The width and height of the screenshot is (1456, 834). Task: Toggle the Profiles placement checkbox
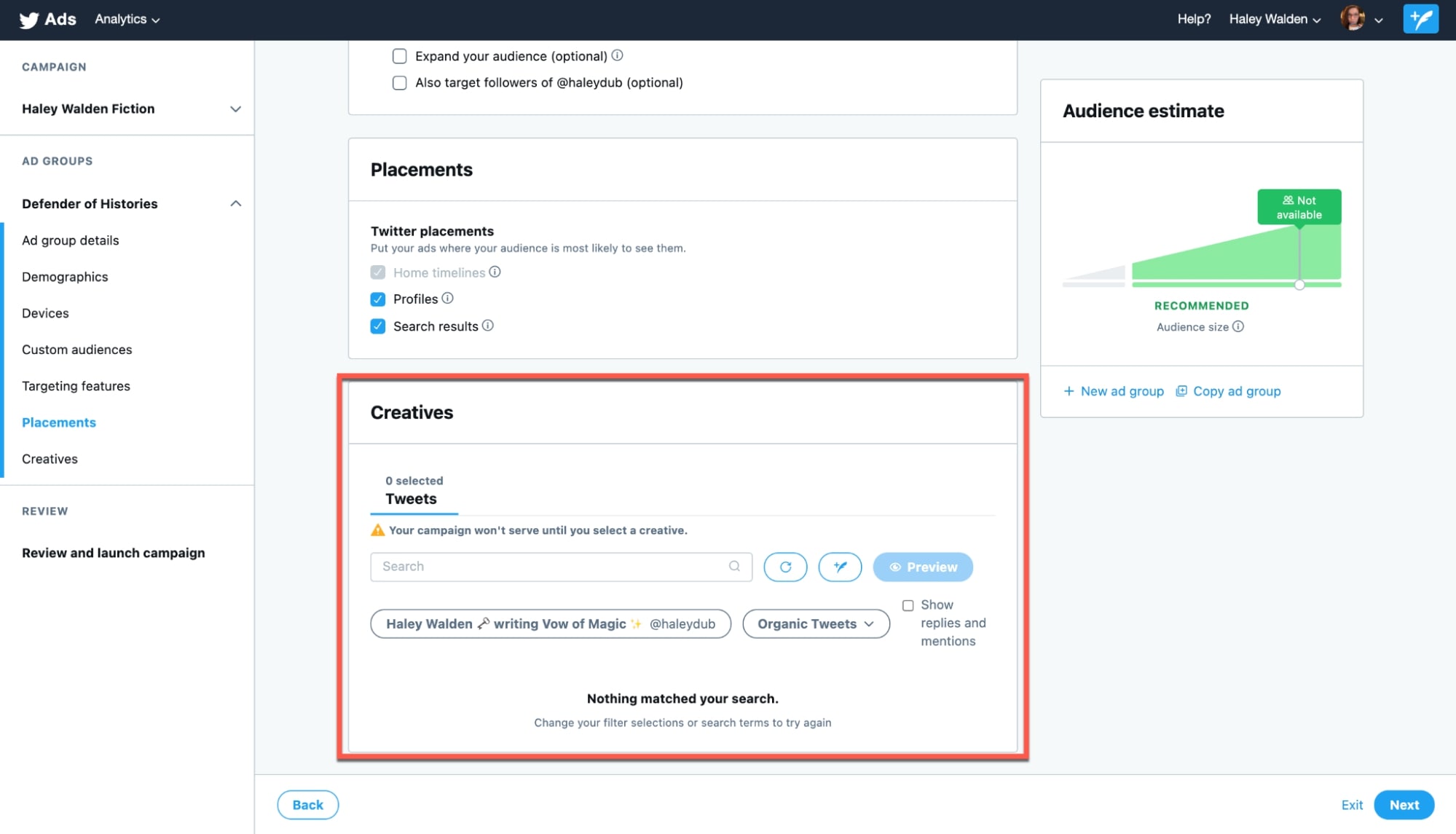tap(378, 298)
